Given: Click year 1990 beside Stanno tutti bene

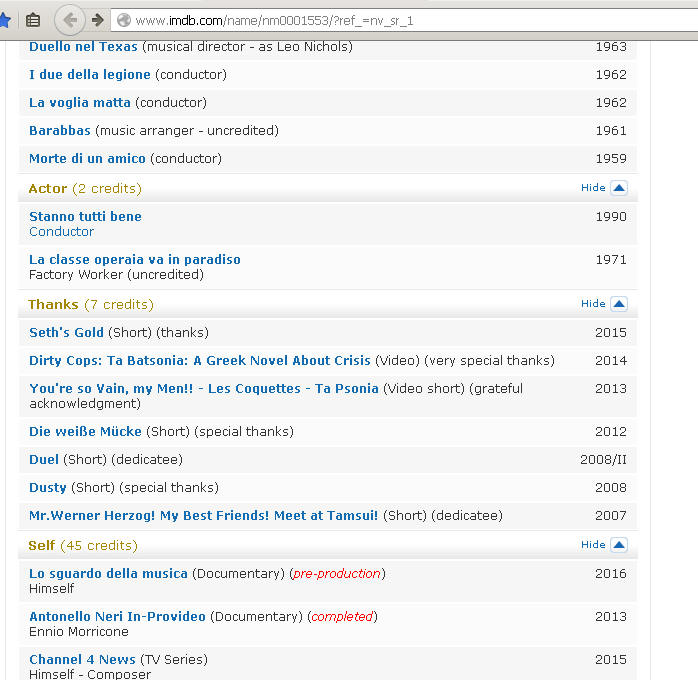Looking at the screenshot, I should pyautogui.click(x=611, y=217).
